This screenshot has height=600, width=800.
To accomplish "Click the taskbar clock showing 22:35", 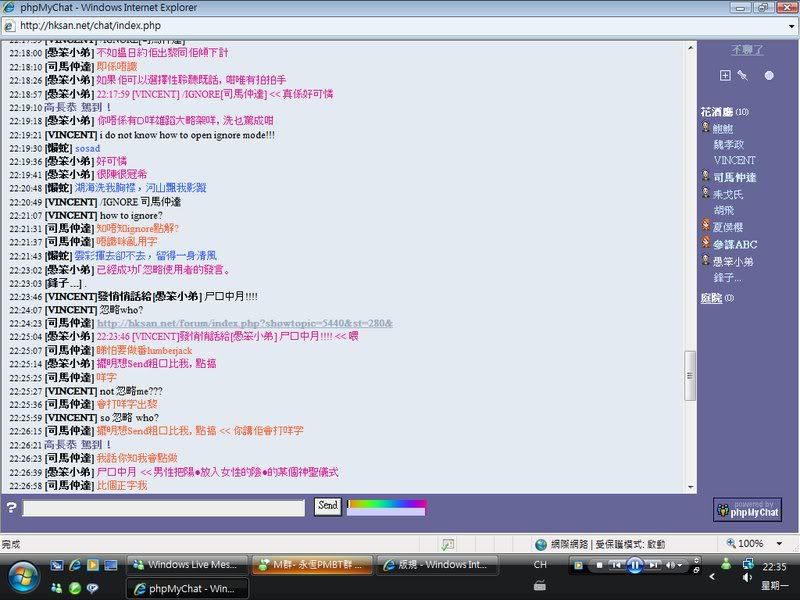I will click(x=774, y=566).
